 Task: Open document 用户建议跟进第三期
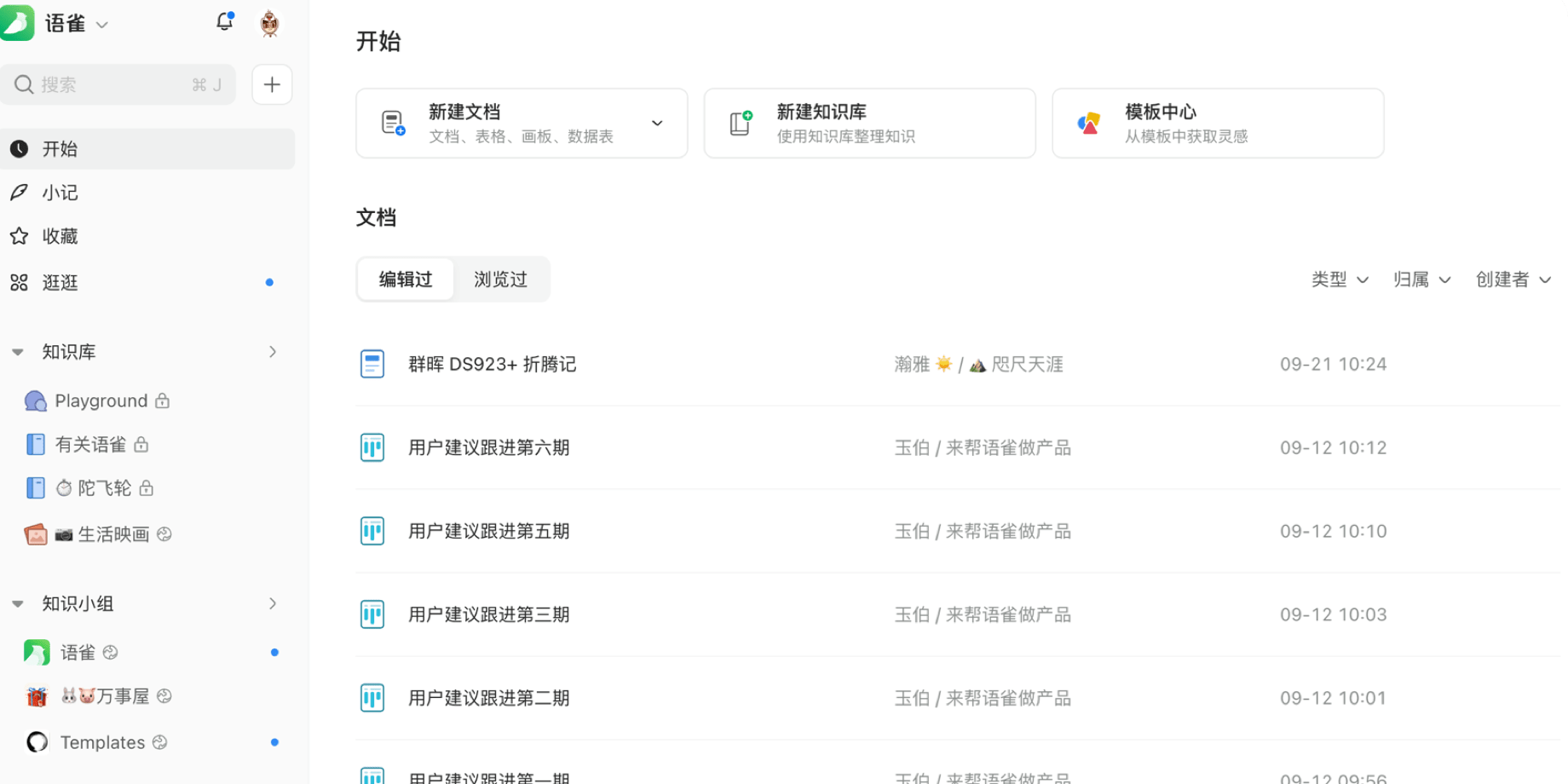488,614
